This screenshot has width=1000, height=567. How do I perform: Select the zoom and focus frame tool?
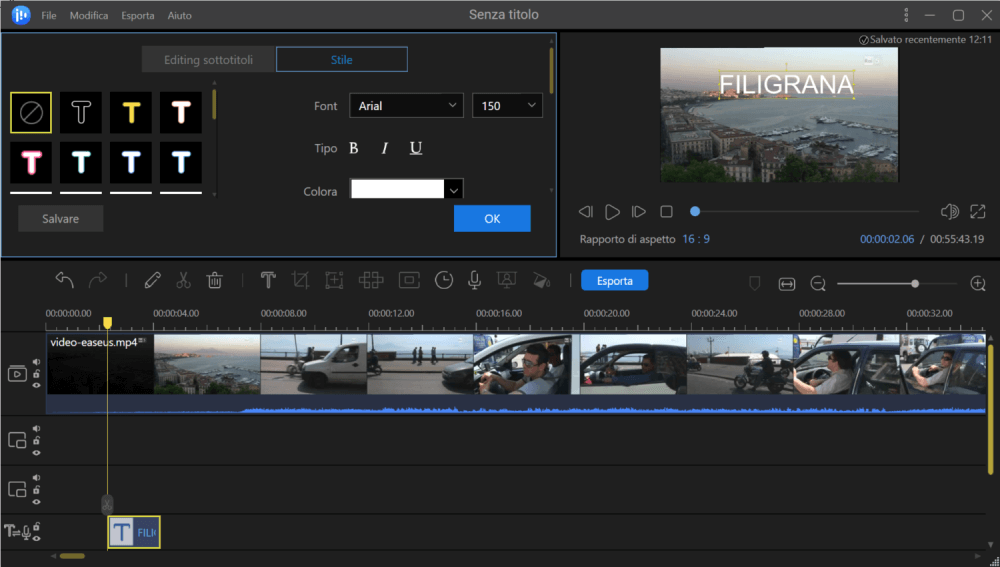[334, 280]
